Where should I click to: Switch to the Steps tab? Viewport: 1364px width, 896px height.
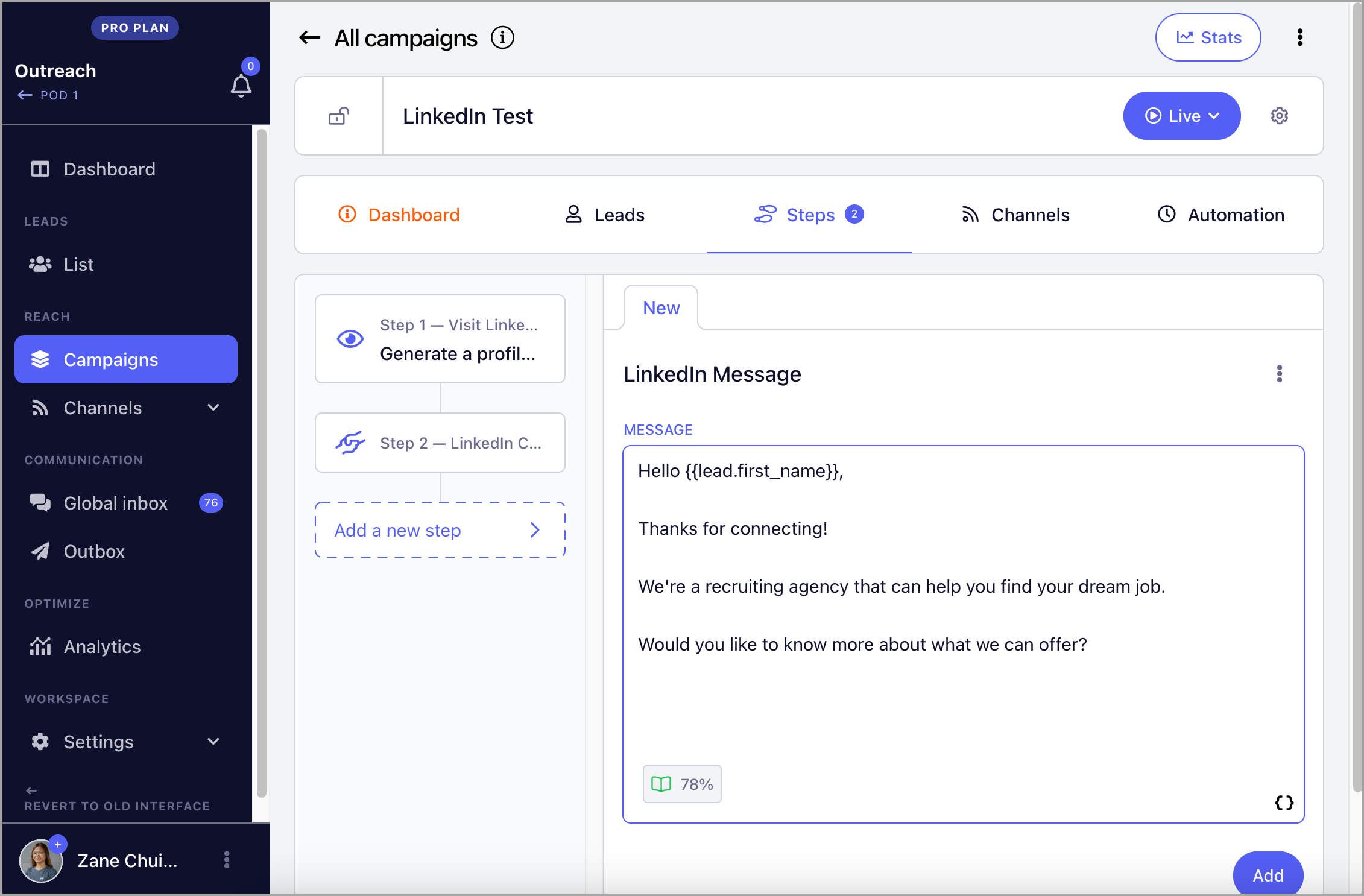809,215
